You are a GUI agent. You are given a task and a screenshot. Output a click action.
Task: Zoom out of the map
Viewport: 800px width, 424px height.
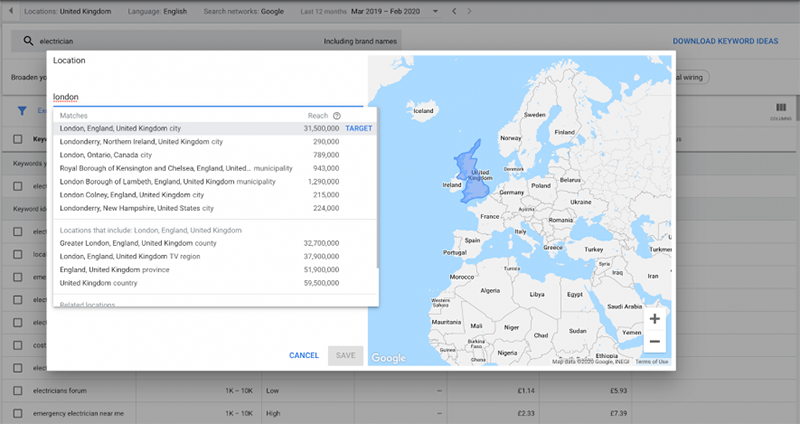[655, 341]
